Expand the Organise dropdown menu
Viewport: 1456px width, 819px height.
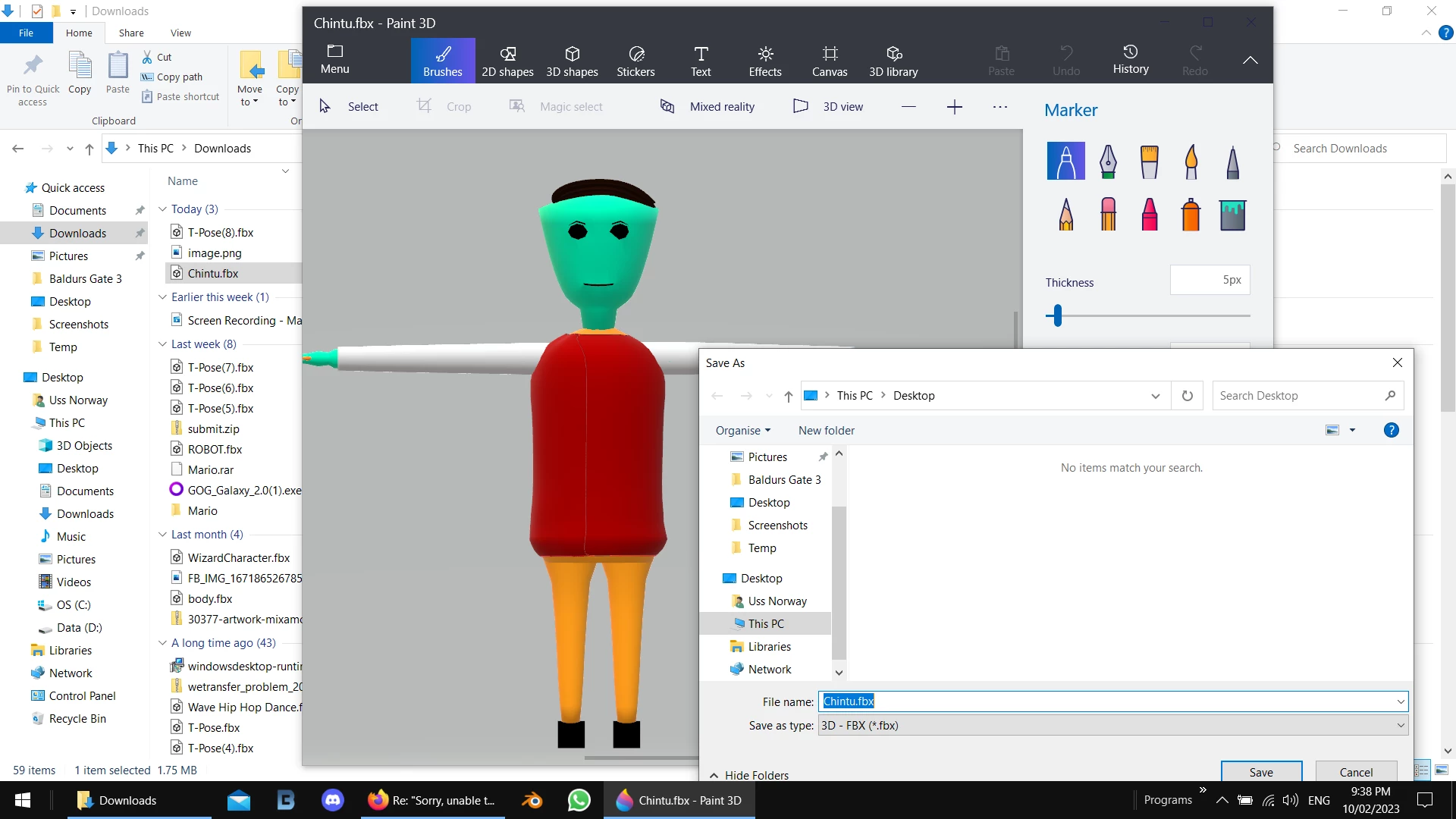click(743, 431)
